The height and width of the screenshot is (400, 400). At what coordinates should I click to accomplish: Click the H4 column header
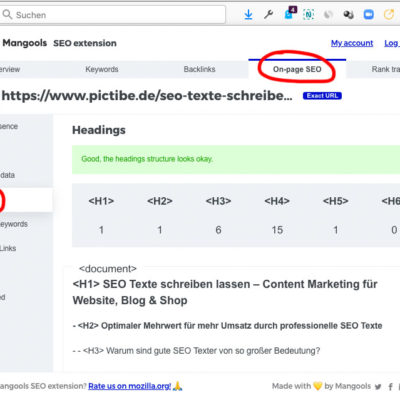(x=277, y=201)
